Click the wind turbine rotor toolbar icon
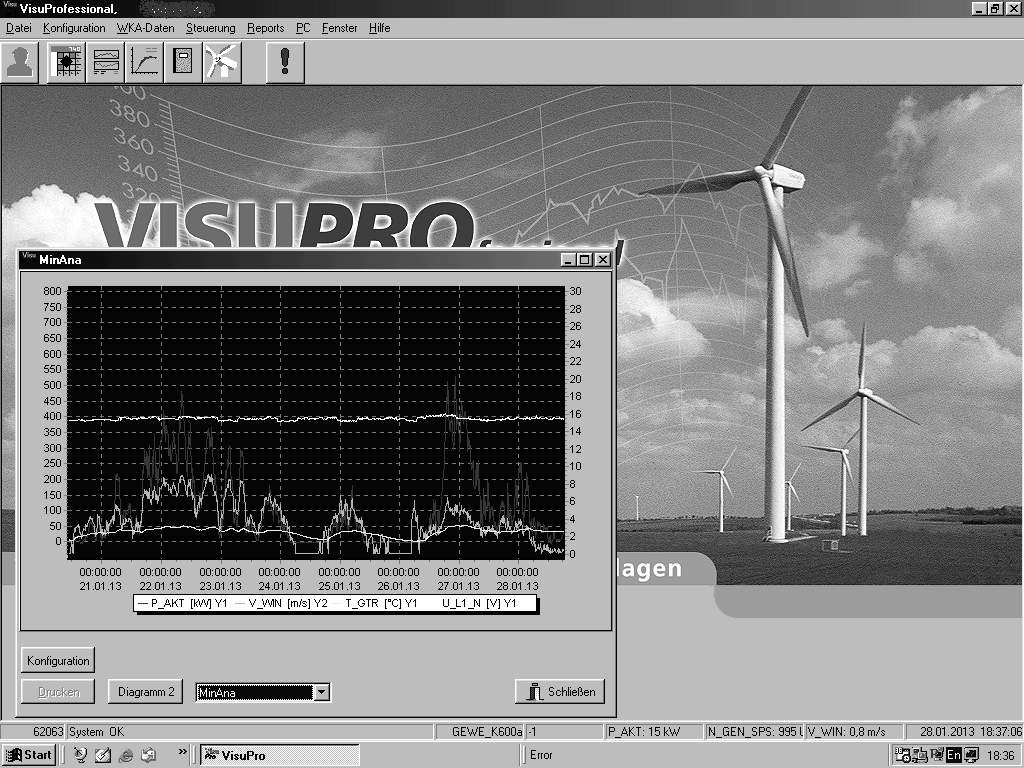The height and width of the screenshot is (768, 1024). (x=223, y=63)
